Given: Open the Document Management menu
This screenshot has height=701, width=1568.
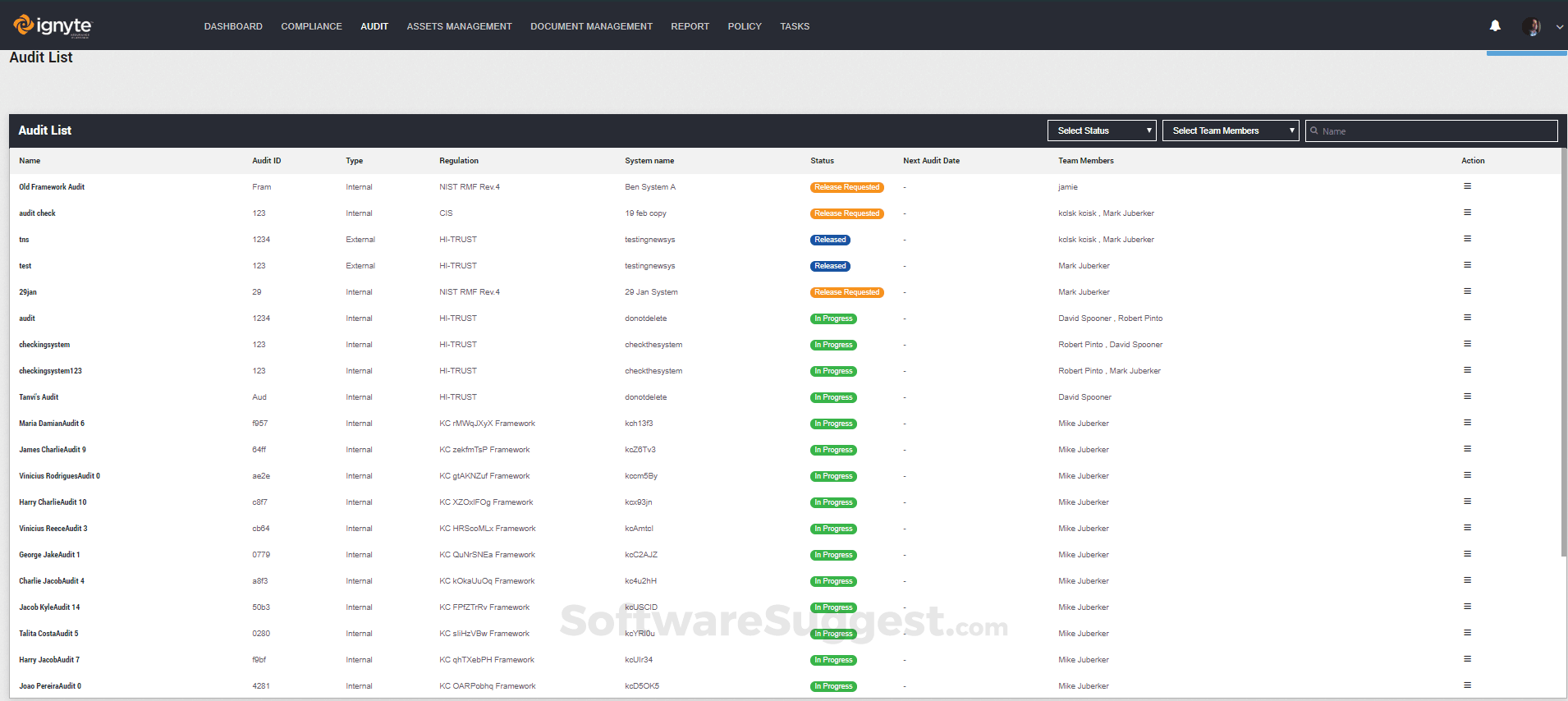Looking at the screenshot, I should click(x=591, y=26).
